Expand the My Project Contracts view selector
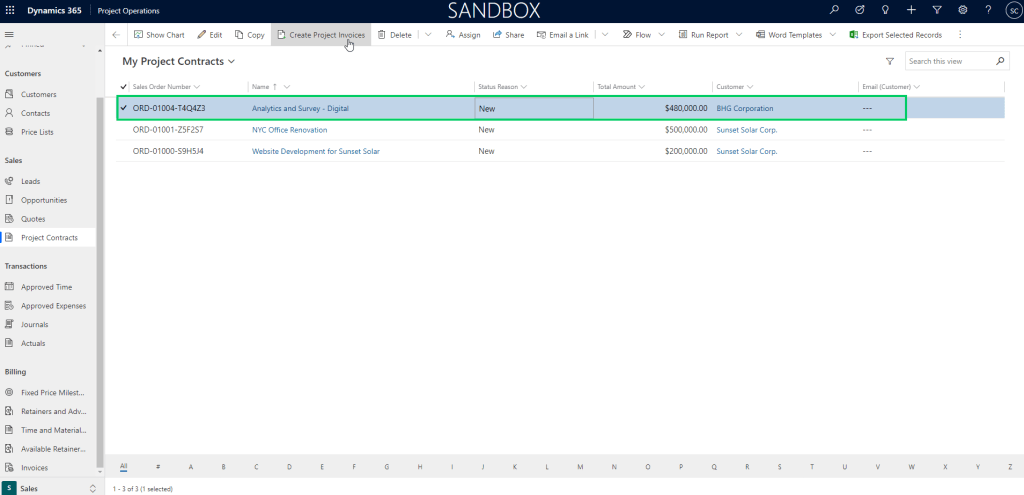This screenshot has width=1024, height=495. click(232, 62)
